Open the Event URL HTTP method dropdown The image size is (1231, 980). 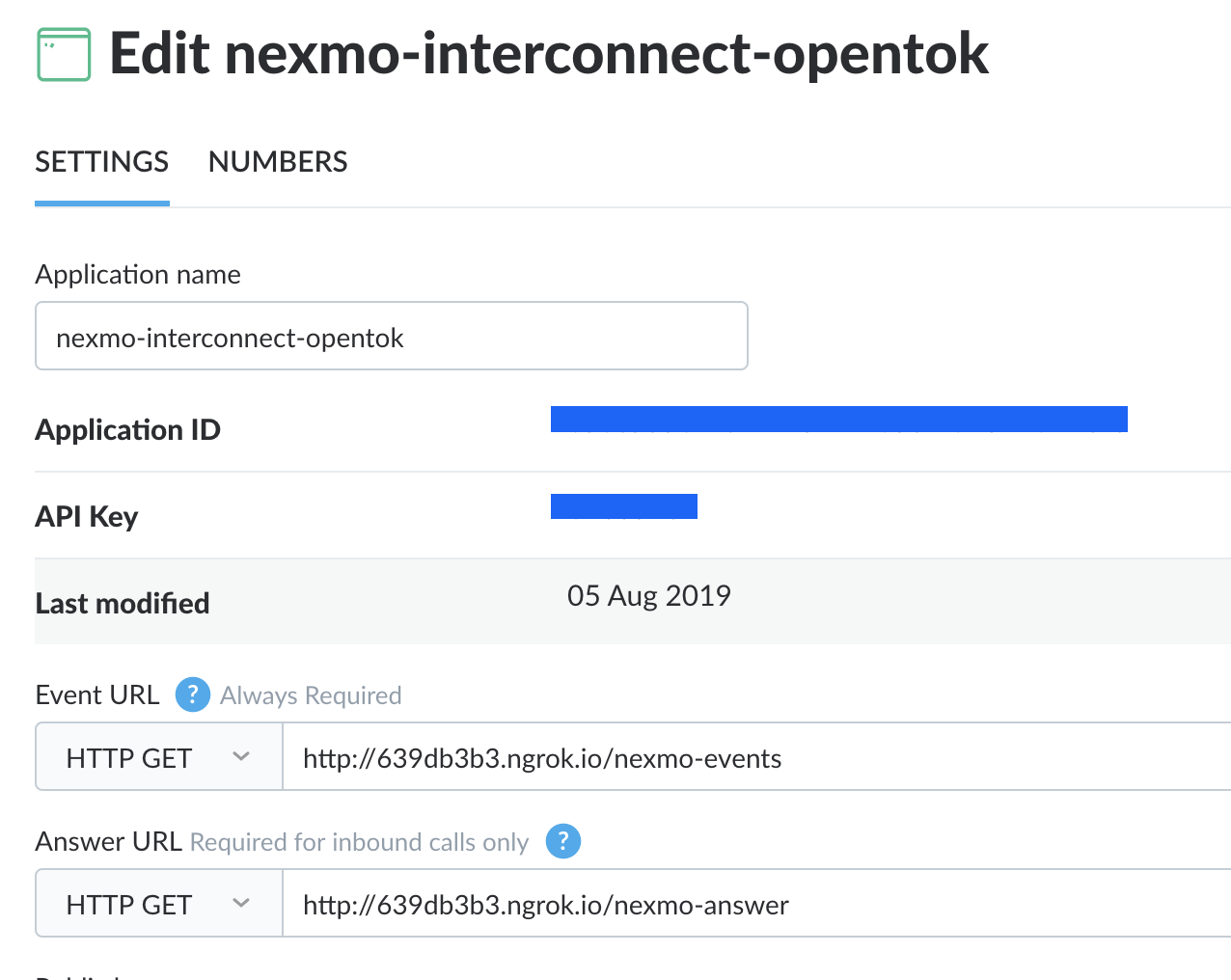159,758
